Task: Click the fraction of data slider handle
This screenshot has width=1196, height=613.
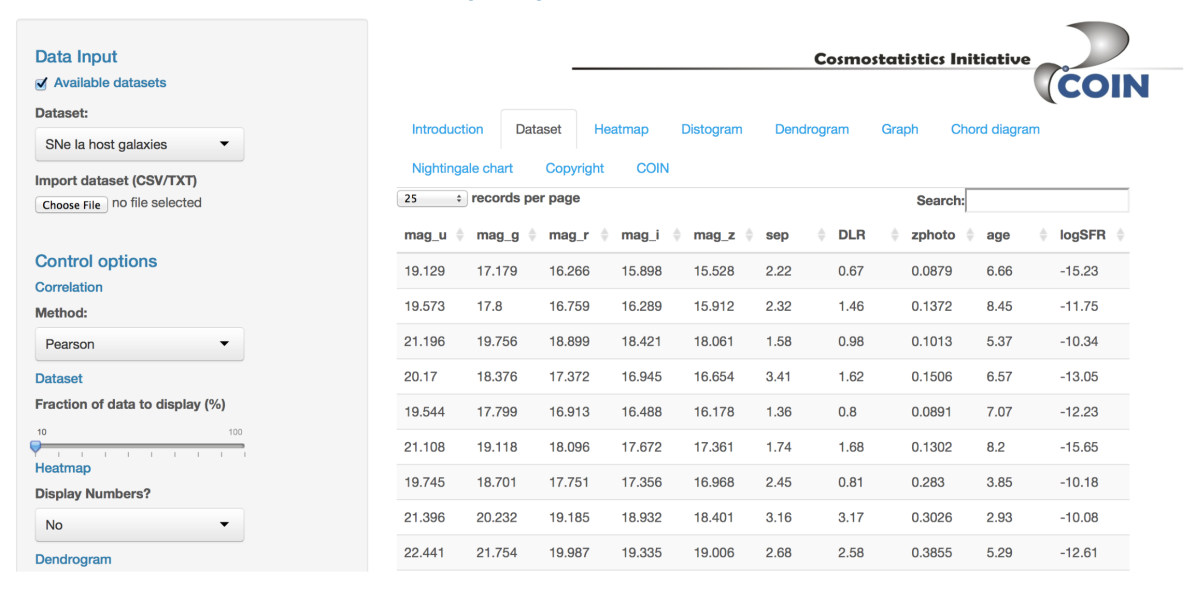Action: click(x=36, y=446)
